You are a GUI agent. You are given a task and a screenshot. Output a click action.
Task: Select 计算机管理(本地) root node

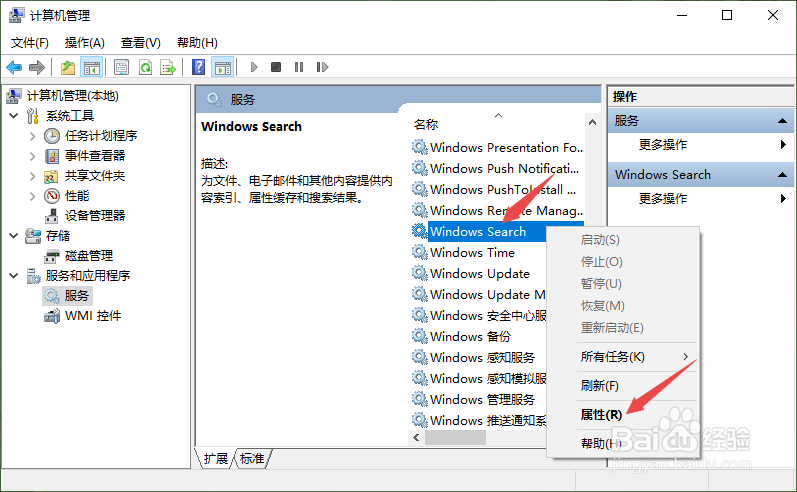click(72, 96)
